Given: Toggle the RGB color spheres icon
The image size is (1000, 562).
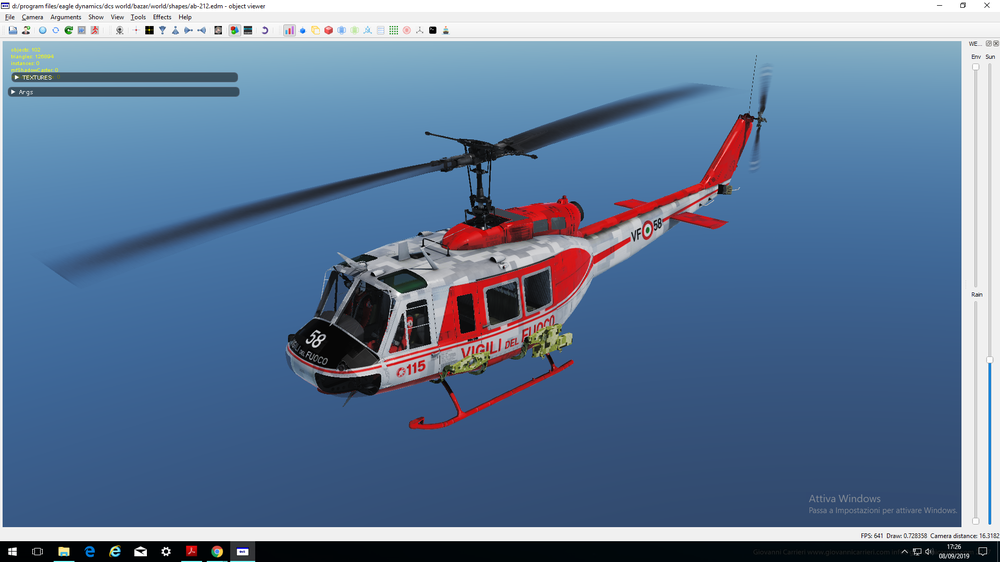Looking at the screenshot, I should (x=235, y=30).
